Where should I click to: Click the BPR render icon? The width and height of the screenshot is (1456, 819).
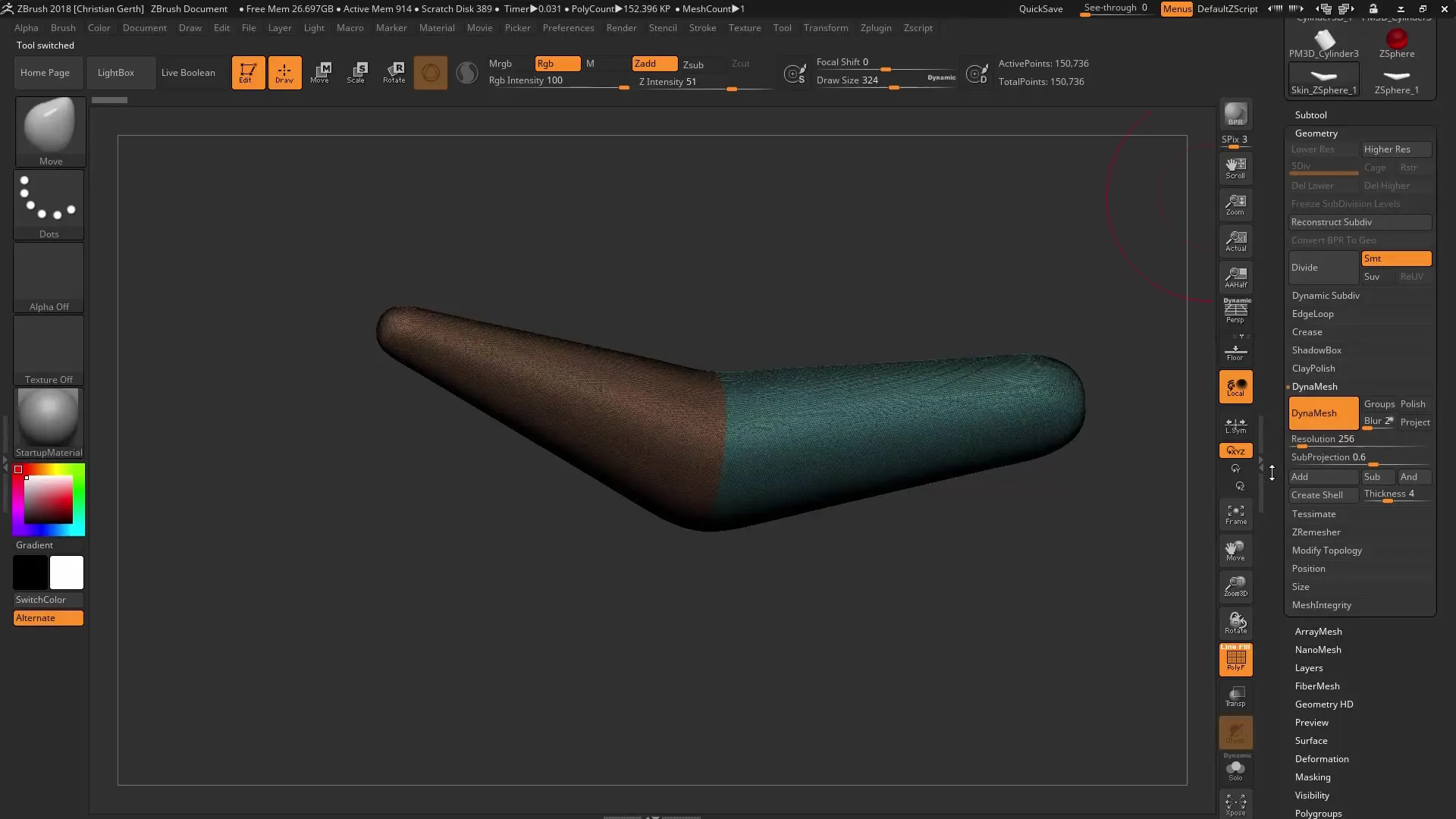(x=1235, y=114)
